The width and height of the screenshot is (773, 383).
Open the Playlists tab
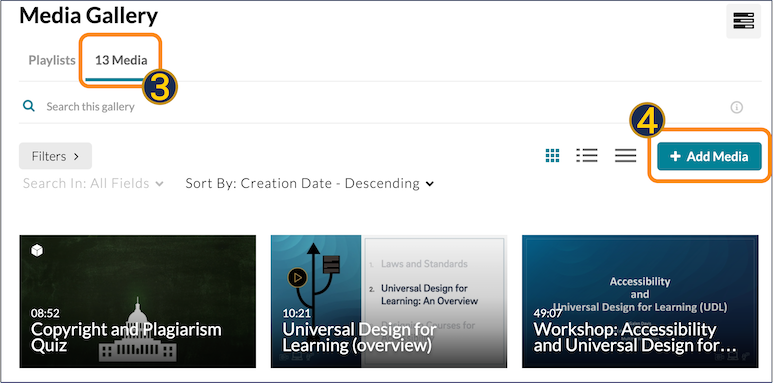click(52, 61)
